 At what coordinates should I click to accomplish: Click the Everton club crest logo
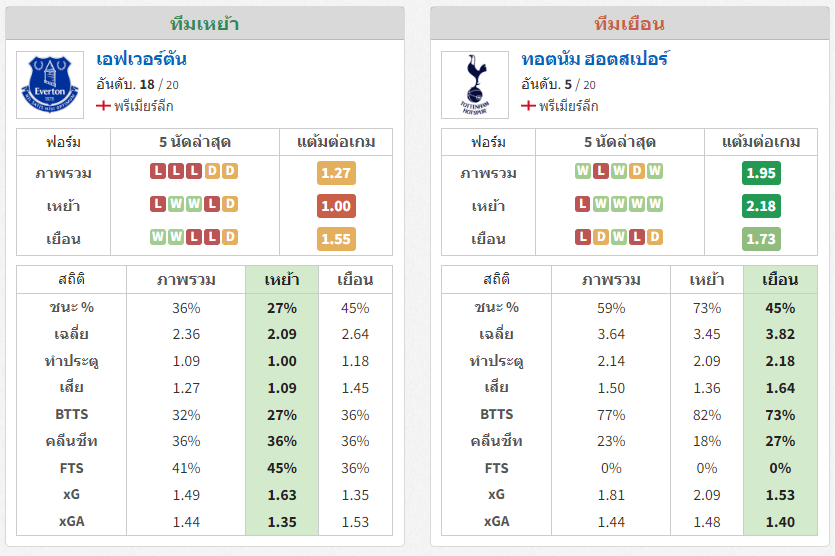50,85
